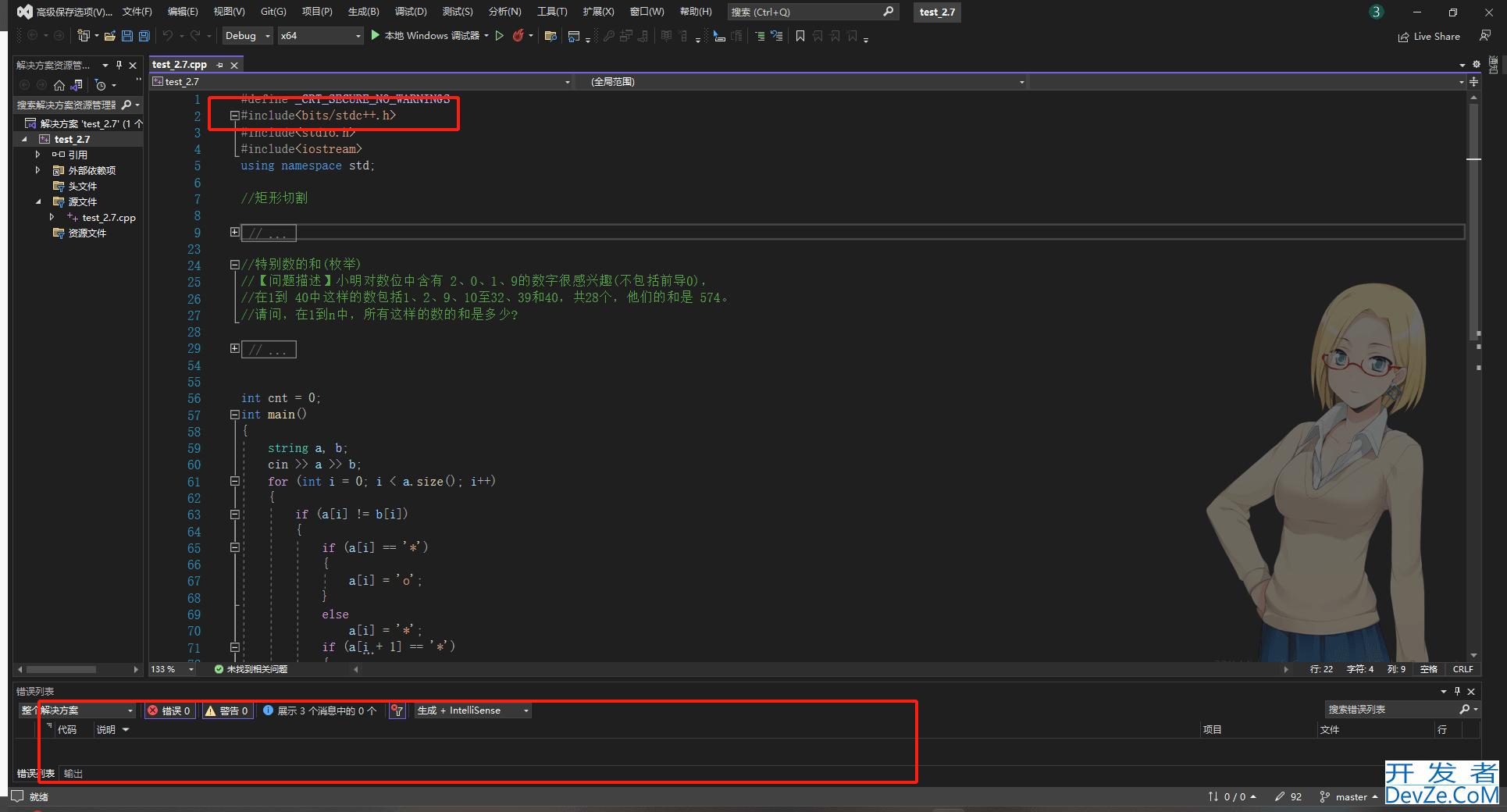Start without debugging outline play icon
Viewport: 1507px width, 812px height.
(x=500, y=36)
